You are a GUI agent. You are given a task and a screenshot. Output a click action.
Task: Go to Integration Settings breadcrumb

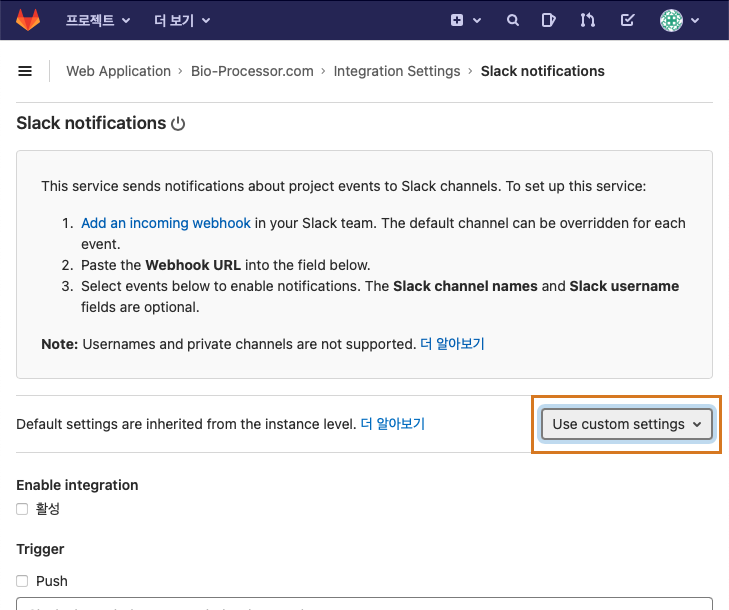pyautogui.click(x=397, y=71)
